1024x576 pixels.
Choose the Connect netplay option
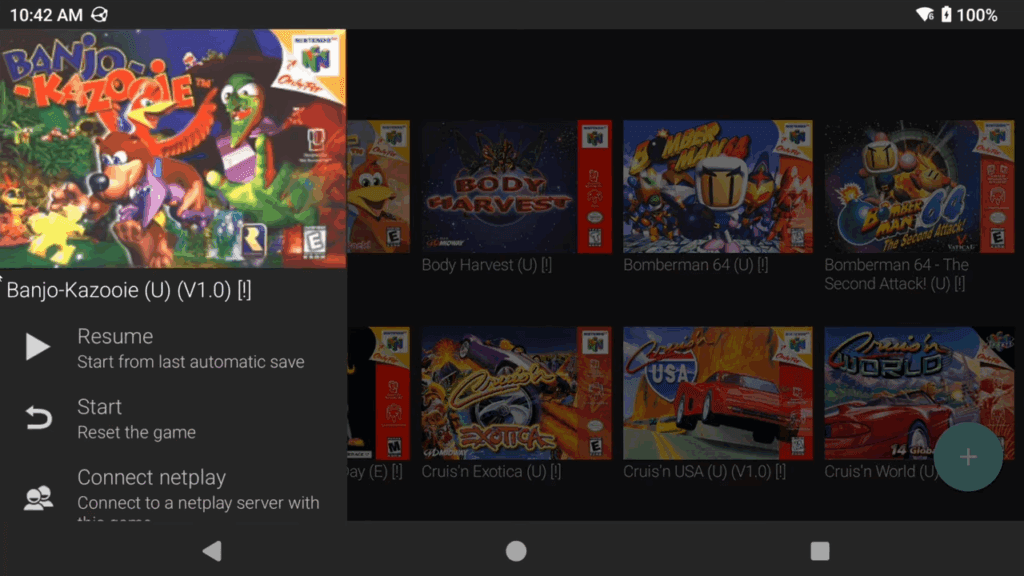coord(173,494)
